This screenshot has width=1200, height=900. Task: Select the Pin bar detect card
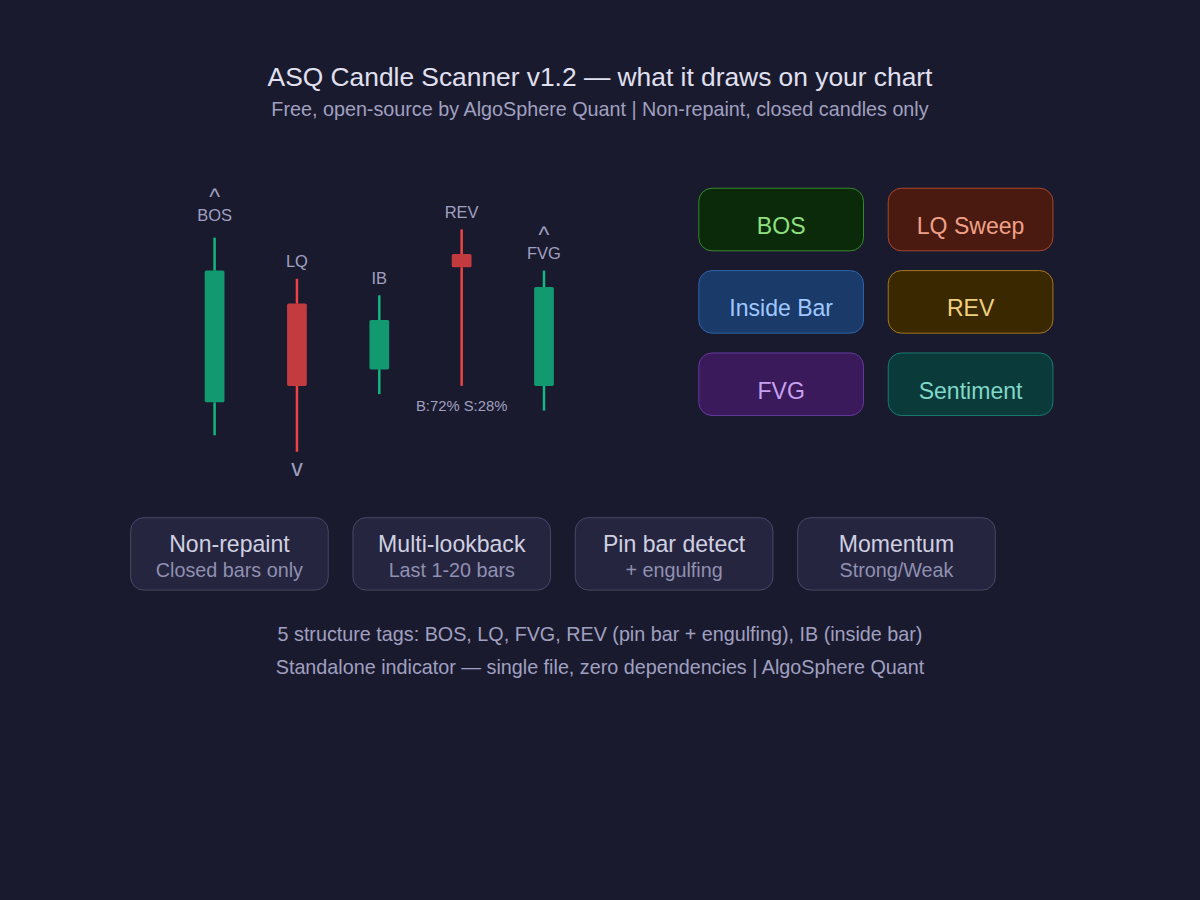[x=673, y=554]
